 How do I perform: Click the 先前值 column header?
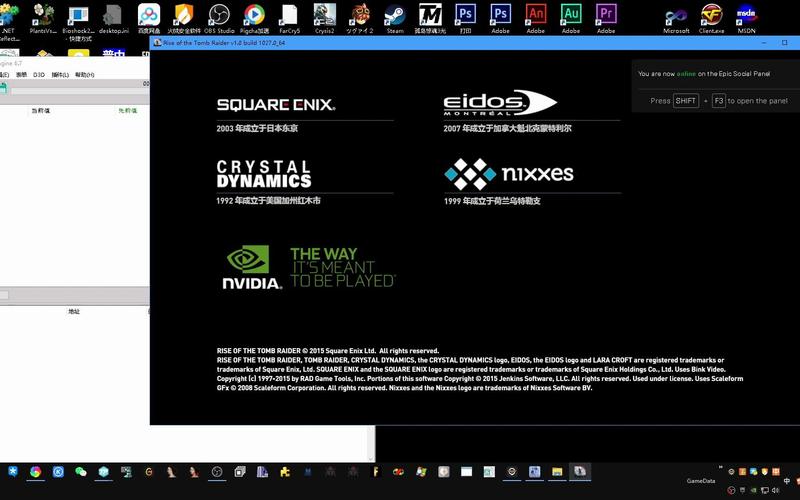click(127, 110)
